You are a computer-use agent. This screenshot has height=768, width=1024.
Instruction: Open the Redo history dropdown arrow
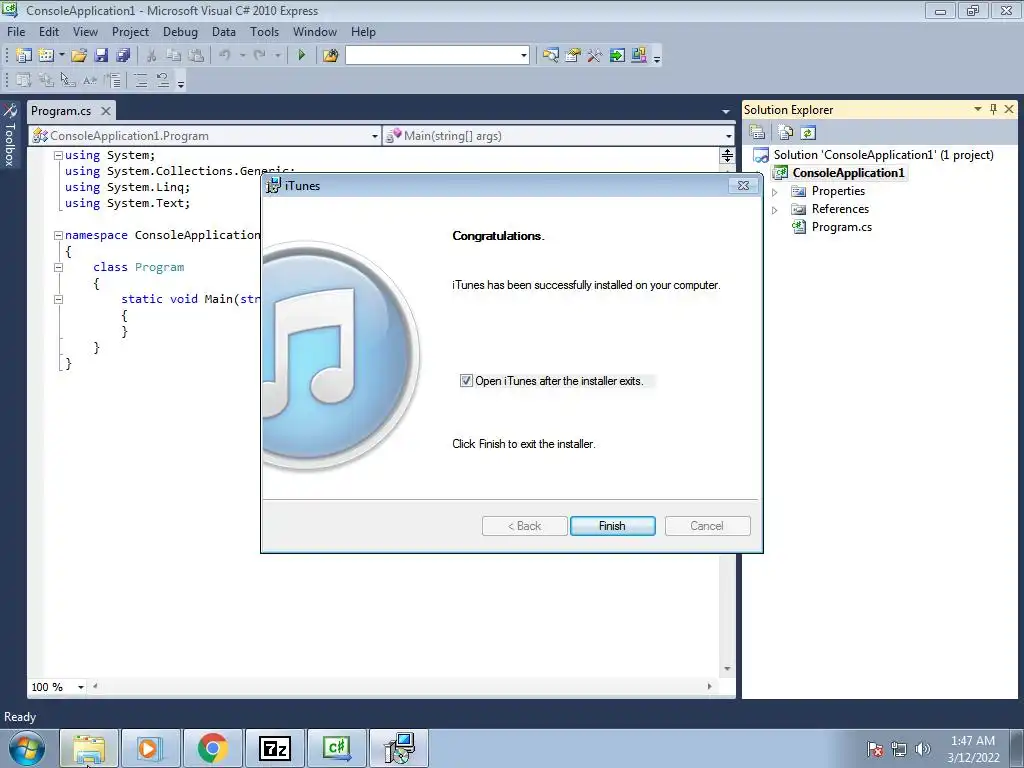(x=278, y=56)
